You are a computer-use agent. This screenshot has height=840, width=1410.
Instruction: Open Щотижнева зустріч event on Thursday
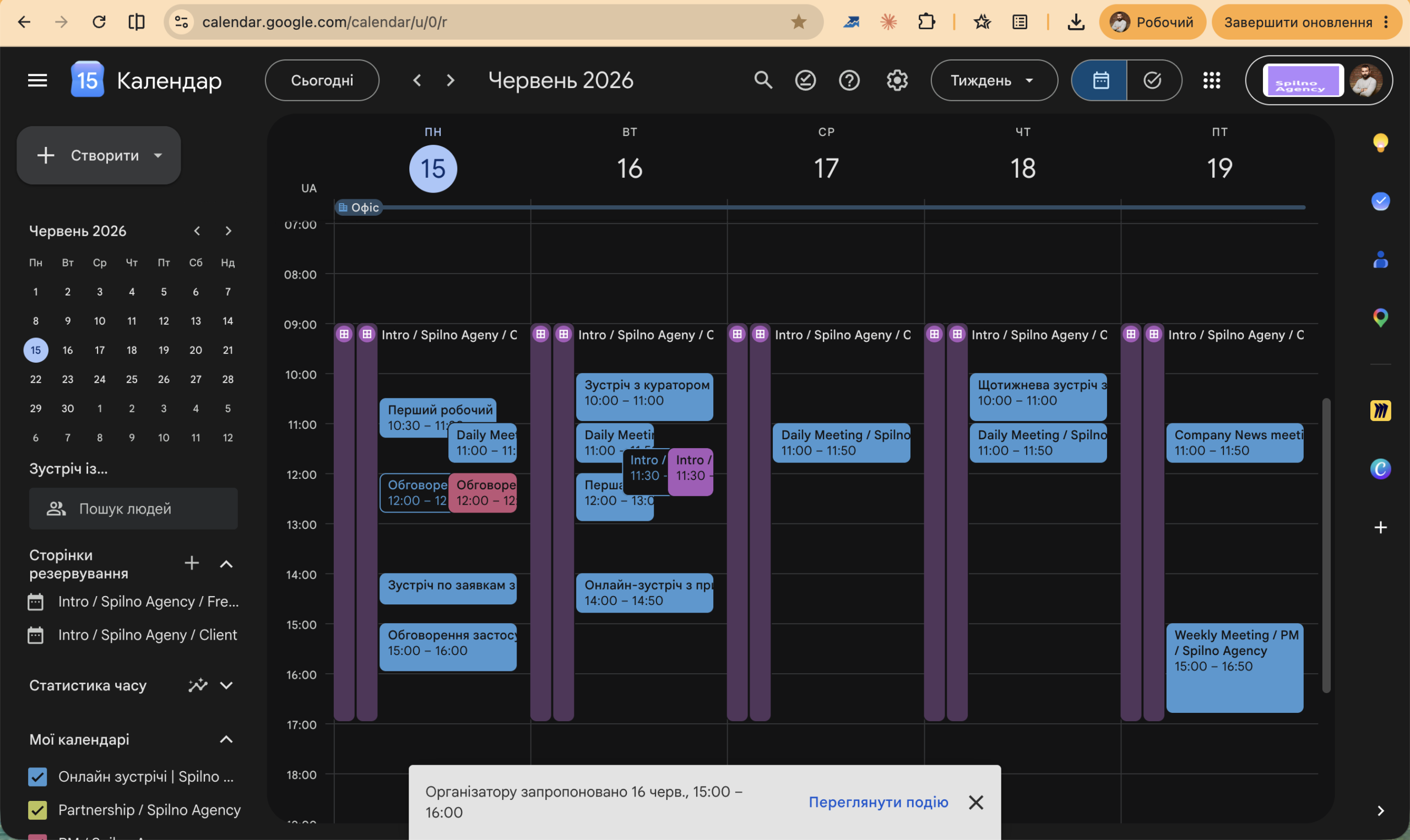[x=1038, y=396]
